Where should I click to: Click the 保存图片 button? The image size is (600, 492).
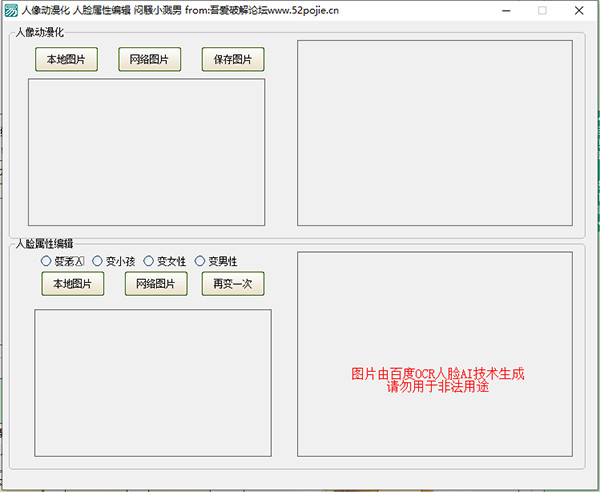coord(233,59)
